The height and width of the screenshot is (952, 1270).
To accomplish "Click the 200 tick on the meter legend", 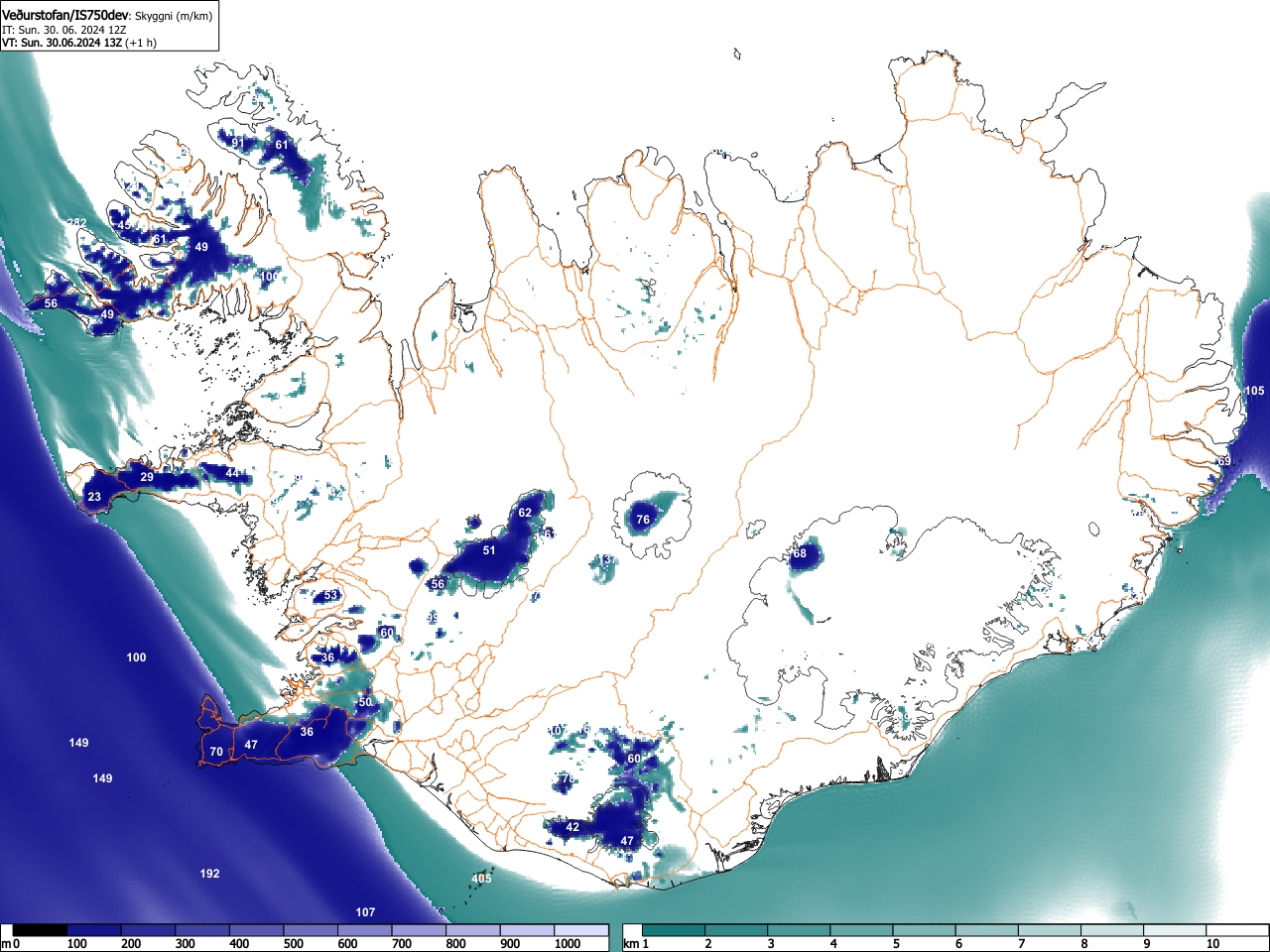I will [x=131, y=944].
